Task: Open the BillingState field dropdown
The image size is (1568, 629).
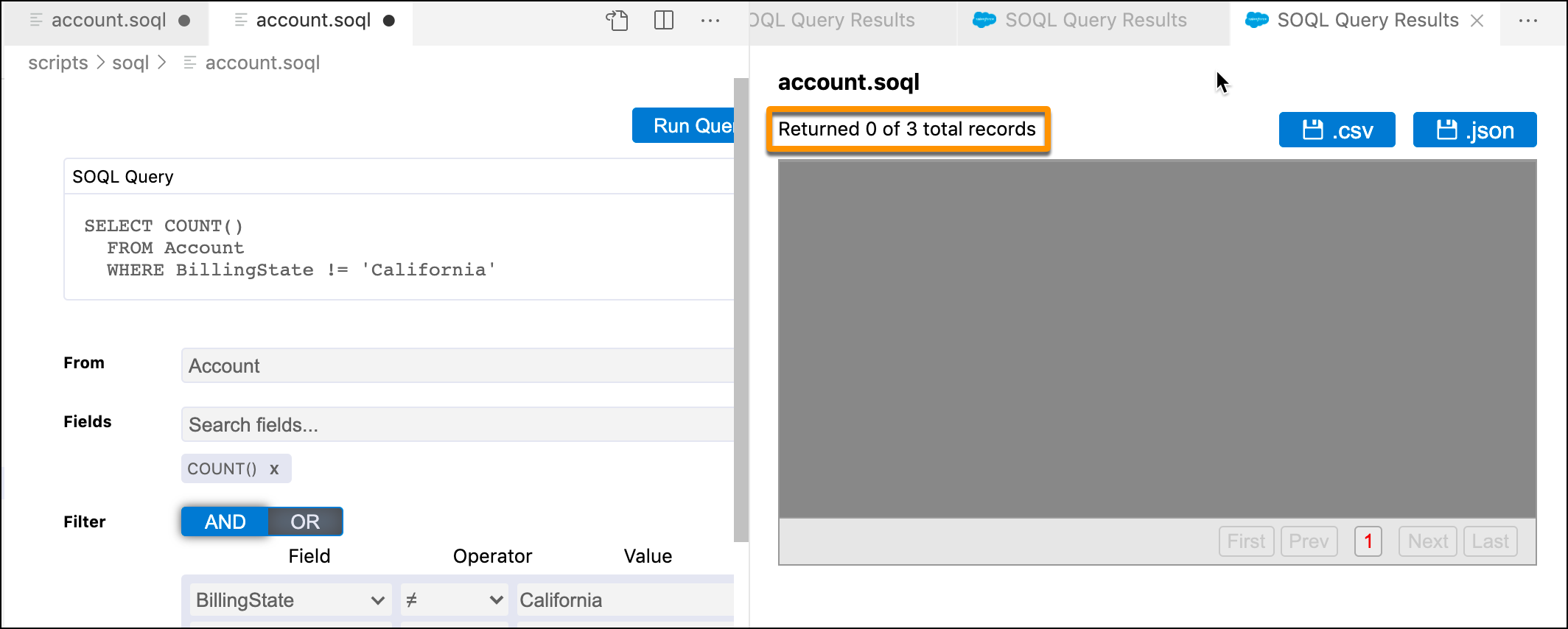Action: coord(290,600)
